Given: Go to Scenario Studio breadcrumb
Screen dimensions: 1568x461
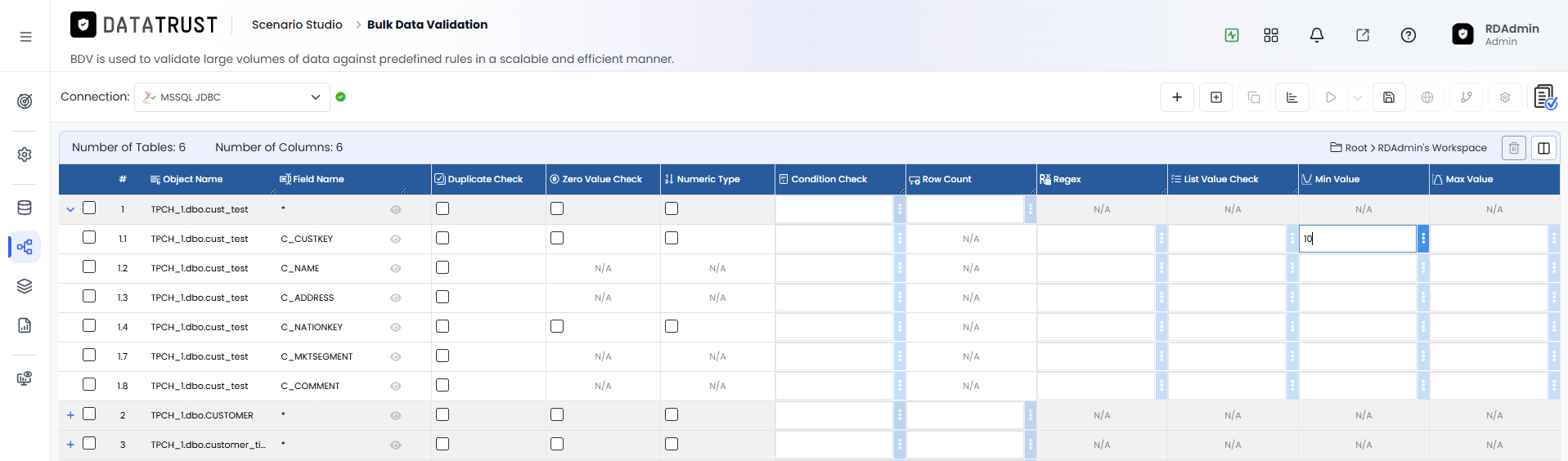Looking at the screenshot, I should click(297, 25).
